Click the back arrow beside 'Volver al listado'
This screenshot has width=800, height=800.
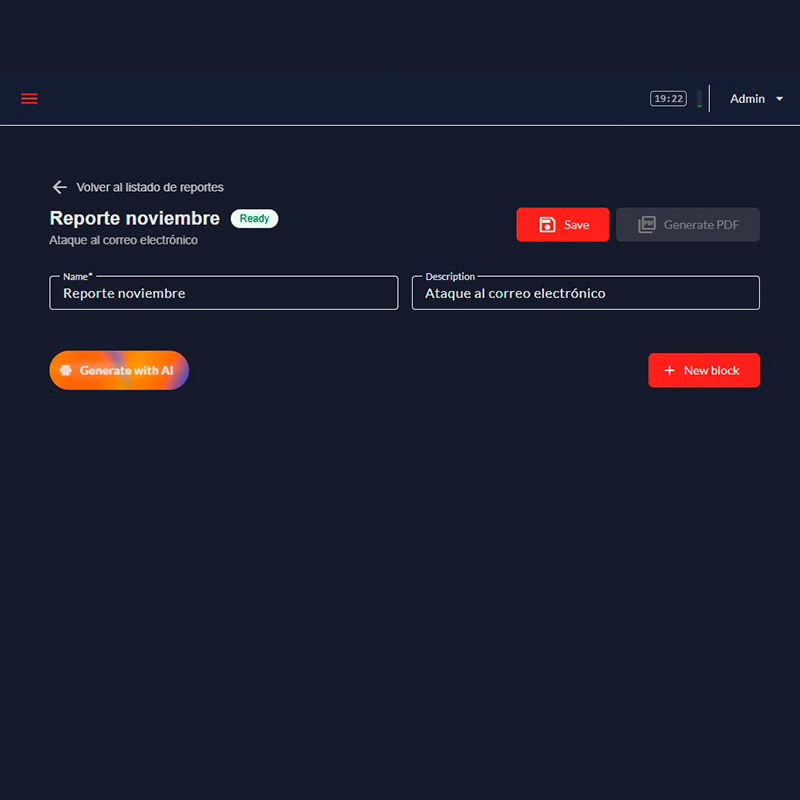(x=60, y=186)
